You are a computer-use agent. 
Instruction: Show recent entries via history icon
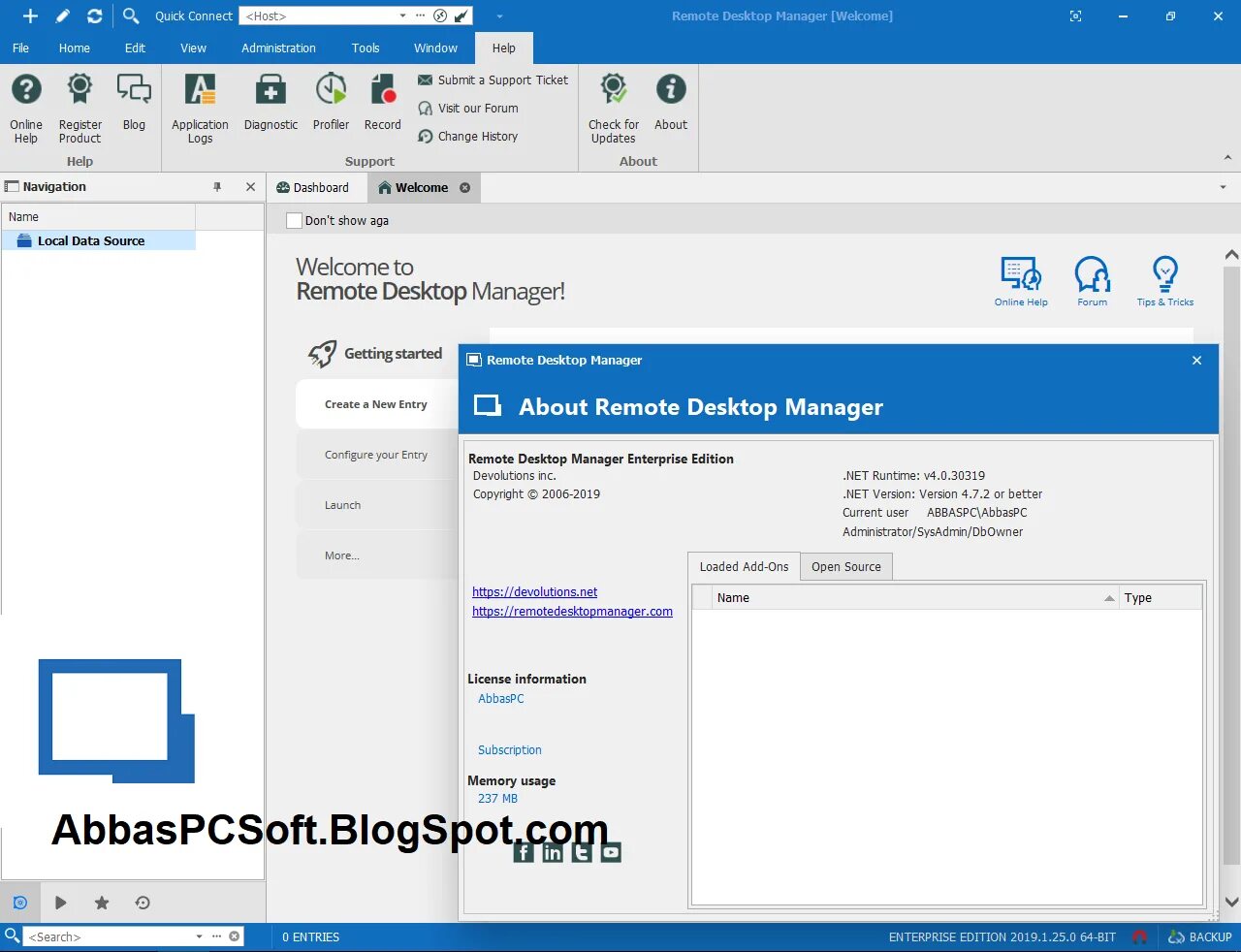coord(143,903)
